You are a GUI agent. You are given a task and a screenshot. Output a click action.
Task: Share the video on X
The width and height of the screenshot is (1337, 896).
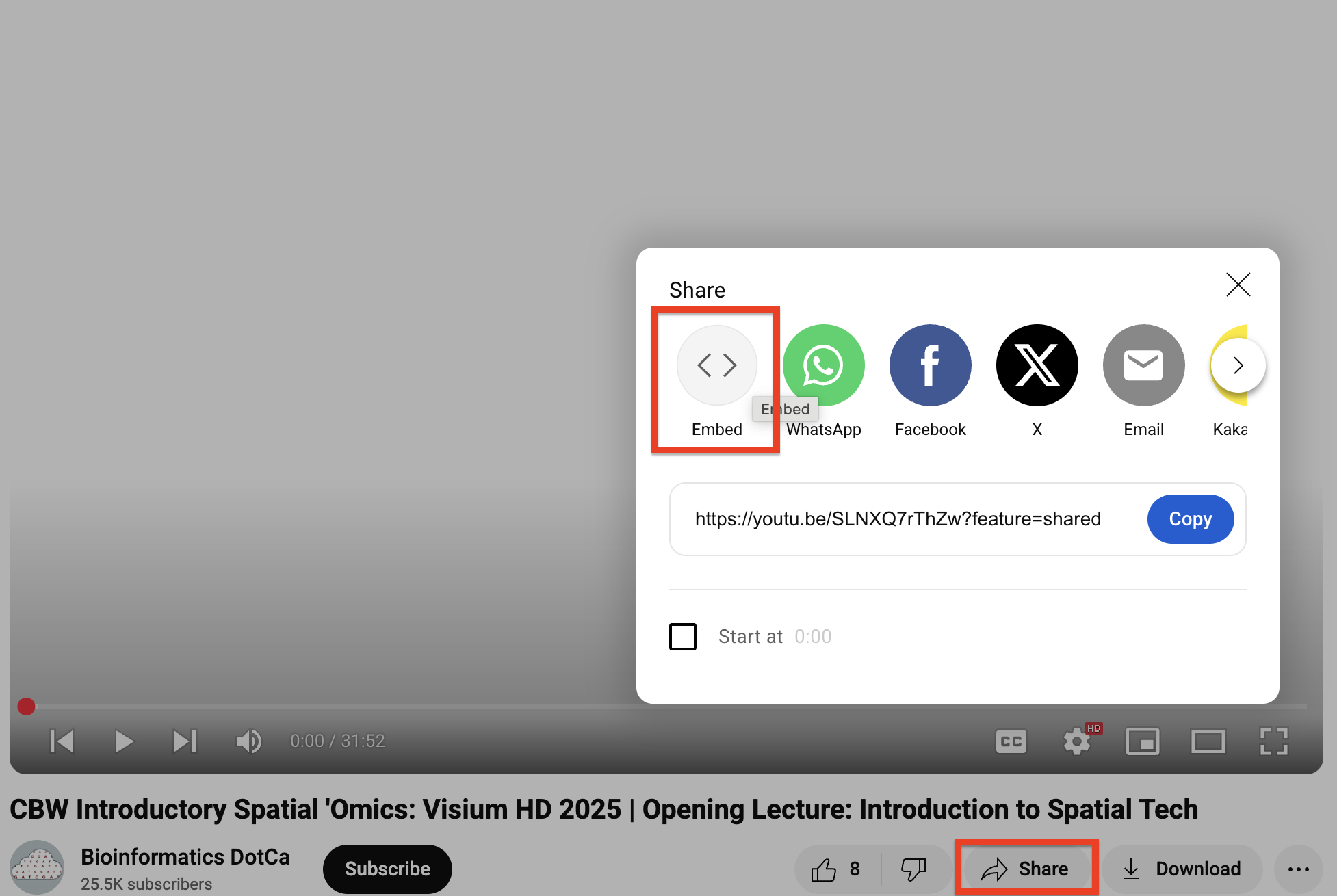1037,365
